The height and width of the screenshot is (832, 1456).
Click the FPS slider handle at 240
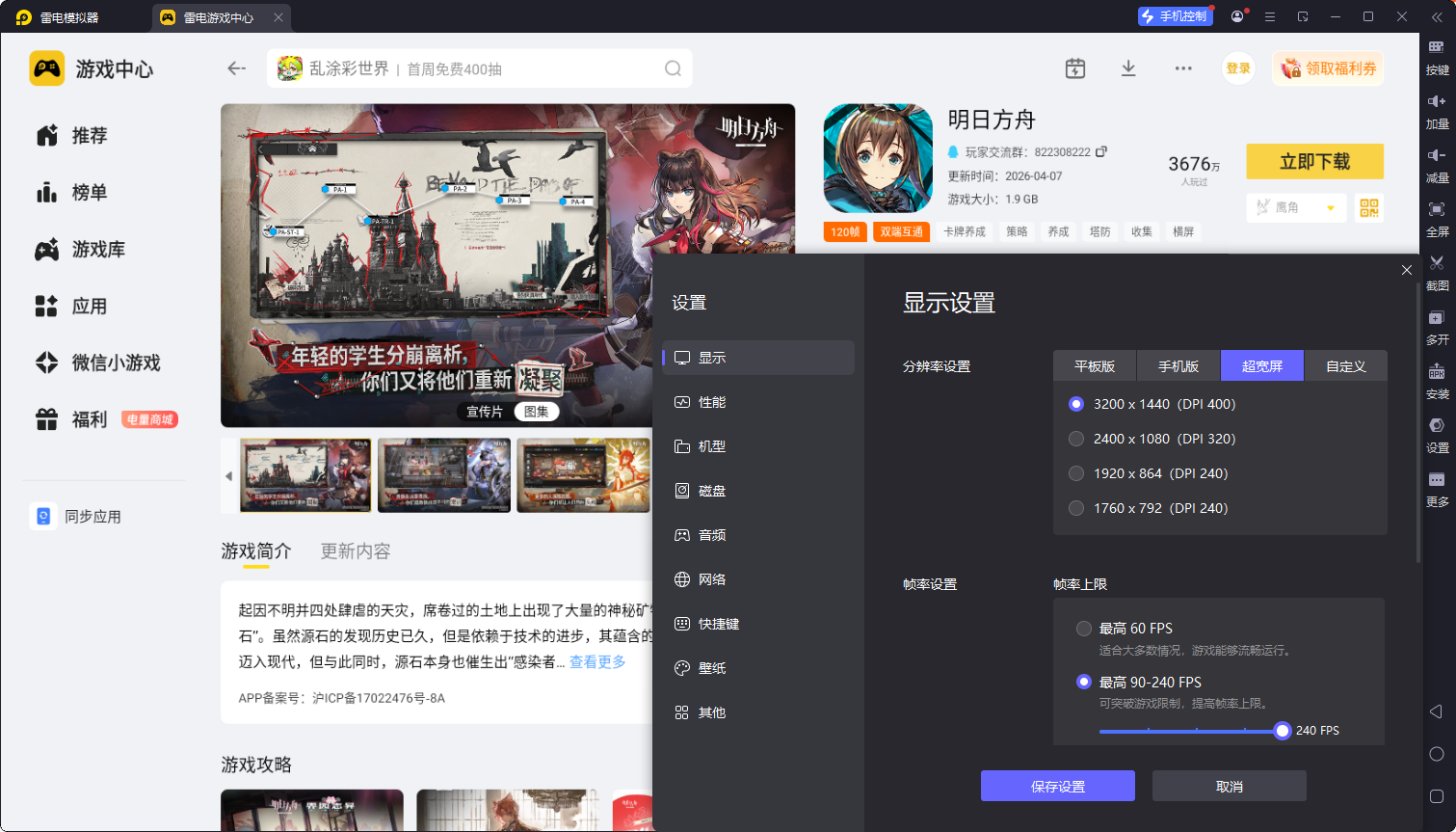(x=1282, y=731)
